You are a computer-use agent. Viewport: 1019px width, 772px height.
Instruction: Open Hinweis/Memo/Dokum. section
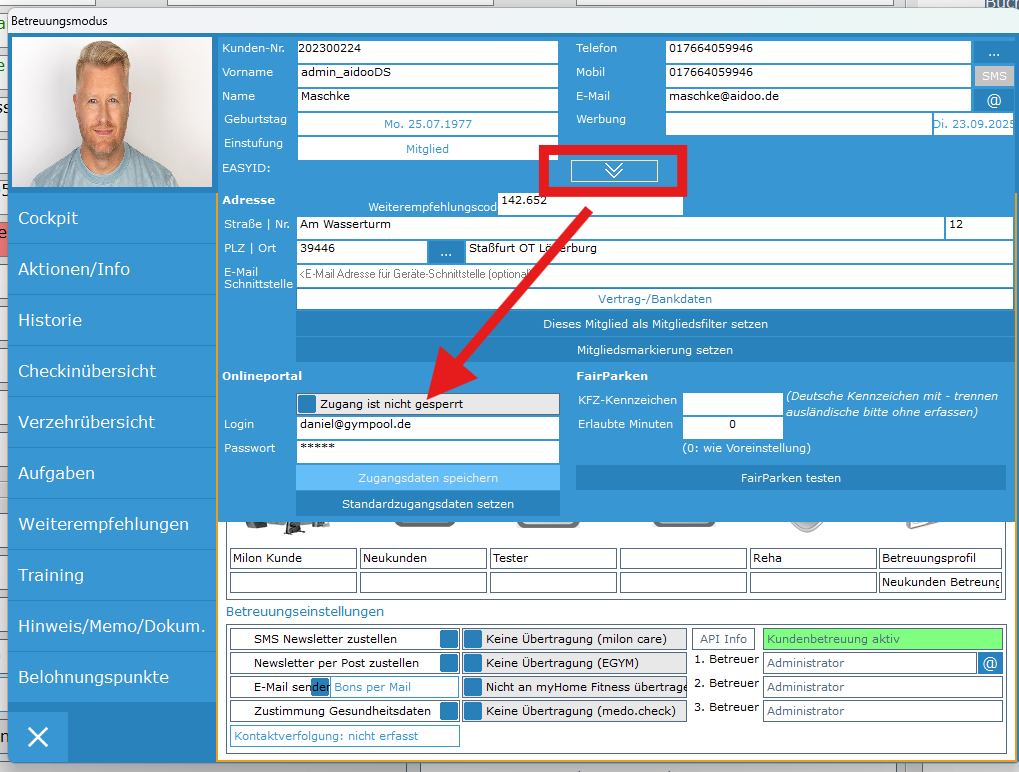[x=112, y=626]
